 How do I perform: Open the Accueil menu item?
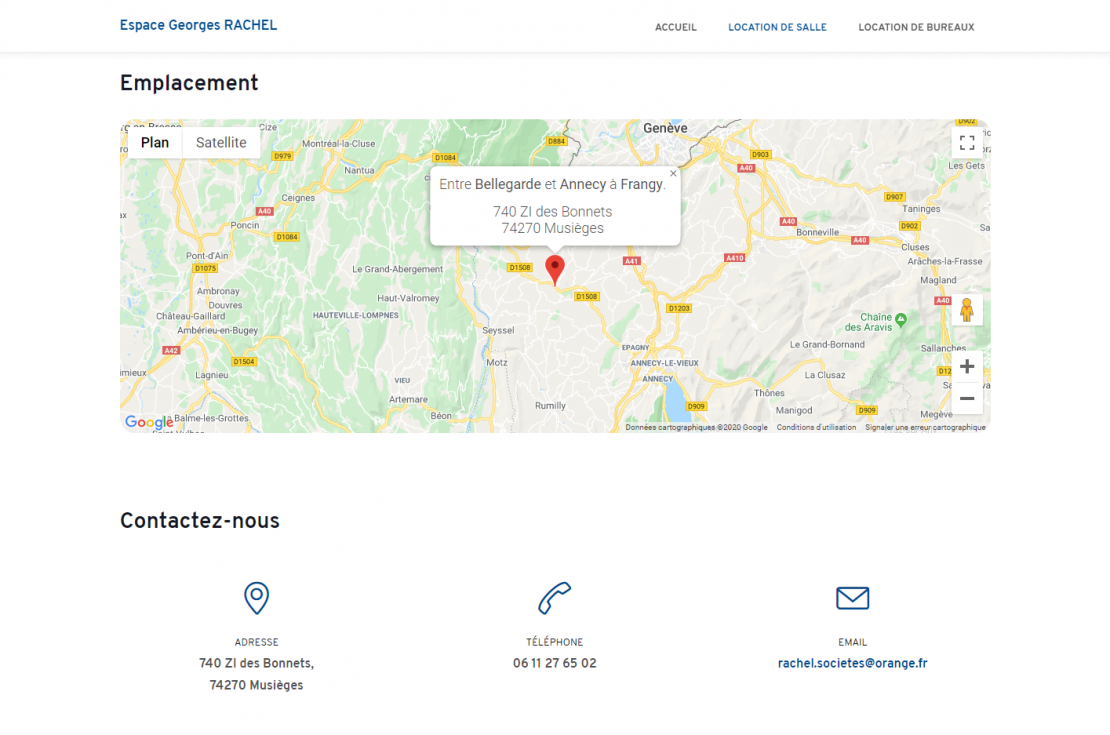(675, 28)
